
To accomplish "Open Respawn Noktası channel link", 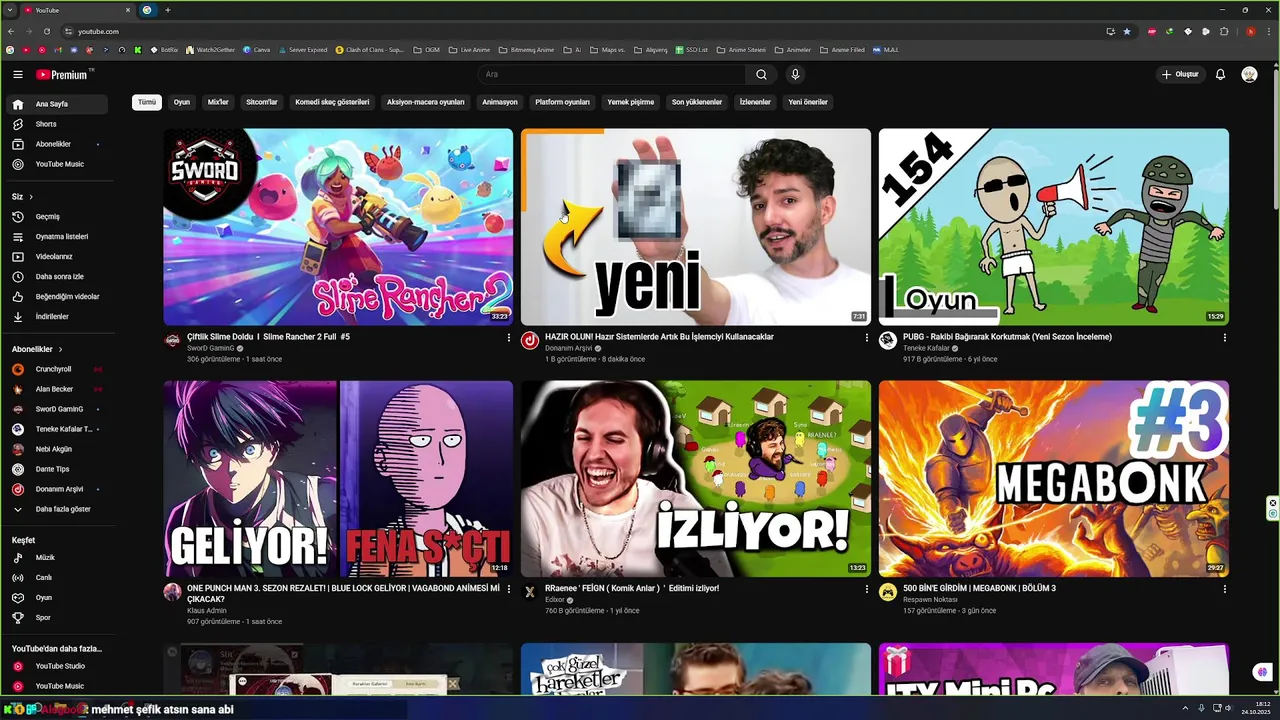I will click(932, 600).
